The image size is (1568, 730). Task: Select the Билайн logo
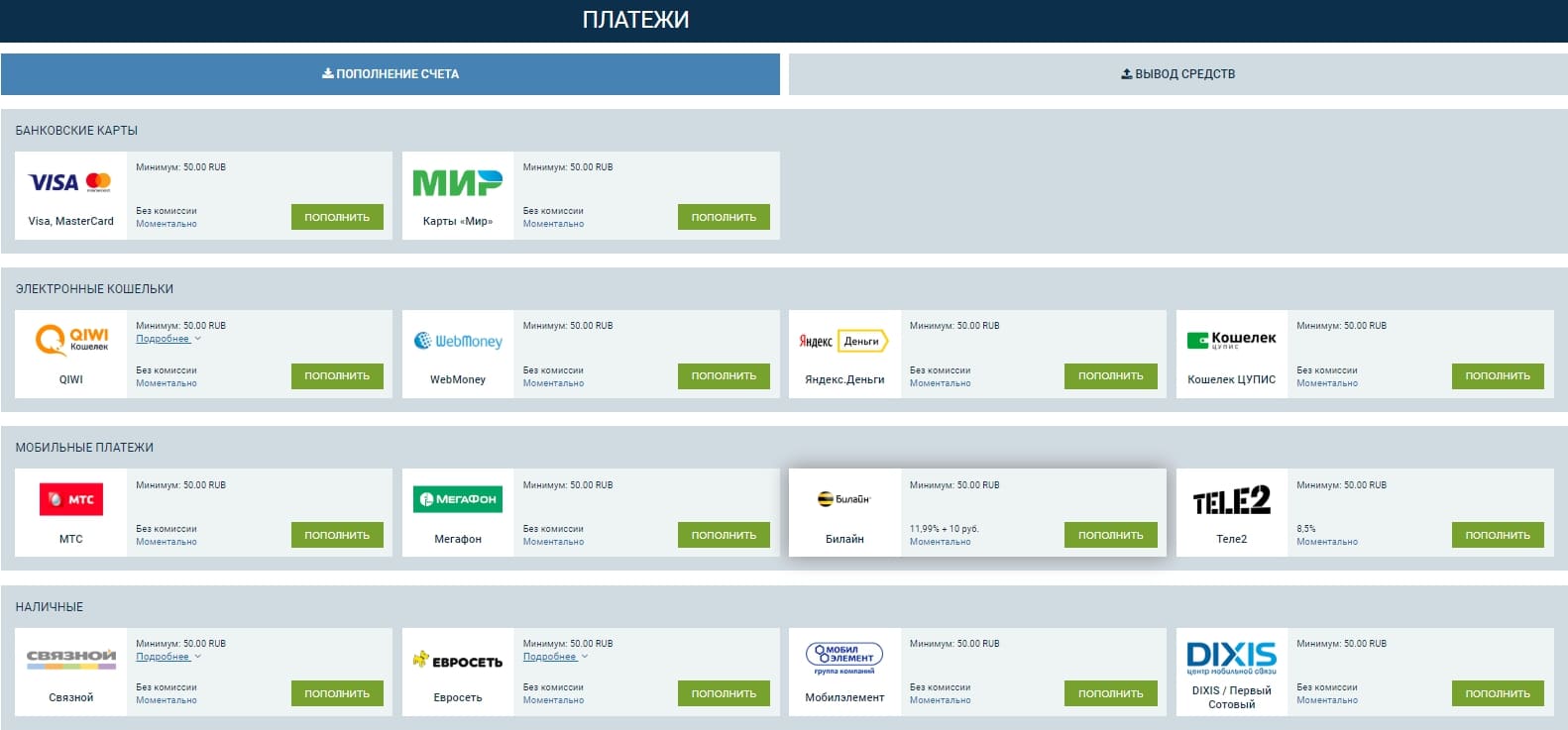tap(844, 499)
